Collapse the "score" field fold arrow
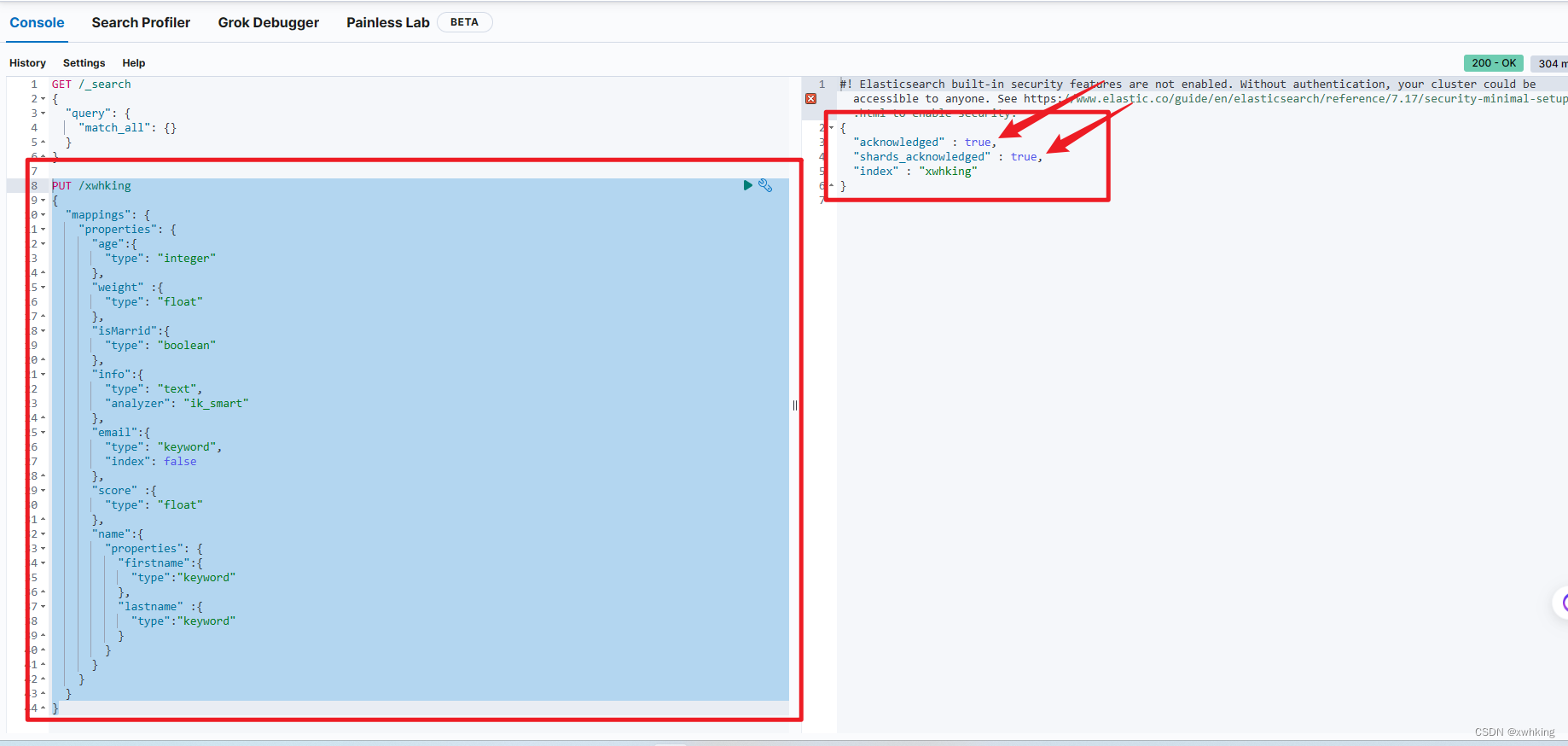1568x746 pixels. (44, 491)
